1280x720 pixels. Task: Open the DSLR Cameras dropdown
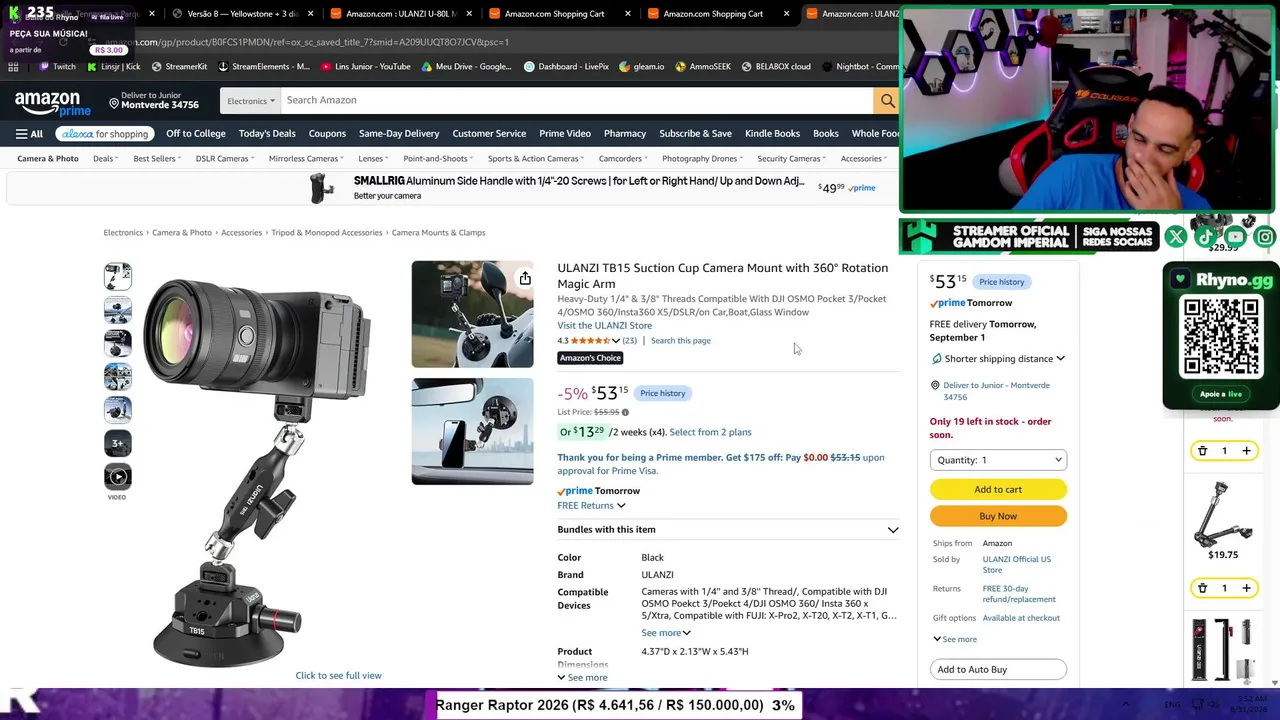(225, 159)
